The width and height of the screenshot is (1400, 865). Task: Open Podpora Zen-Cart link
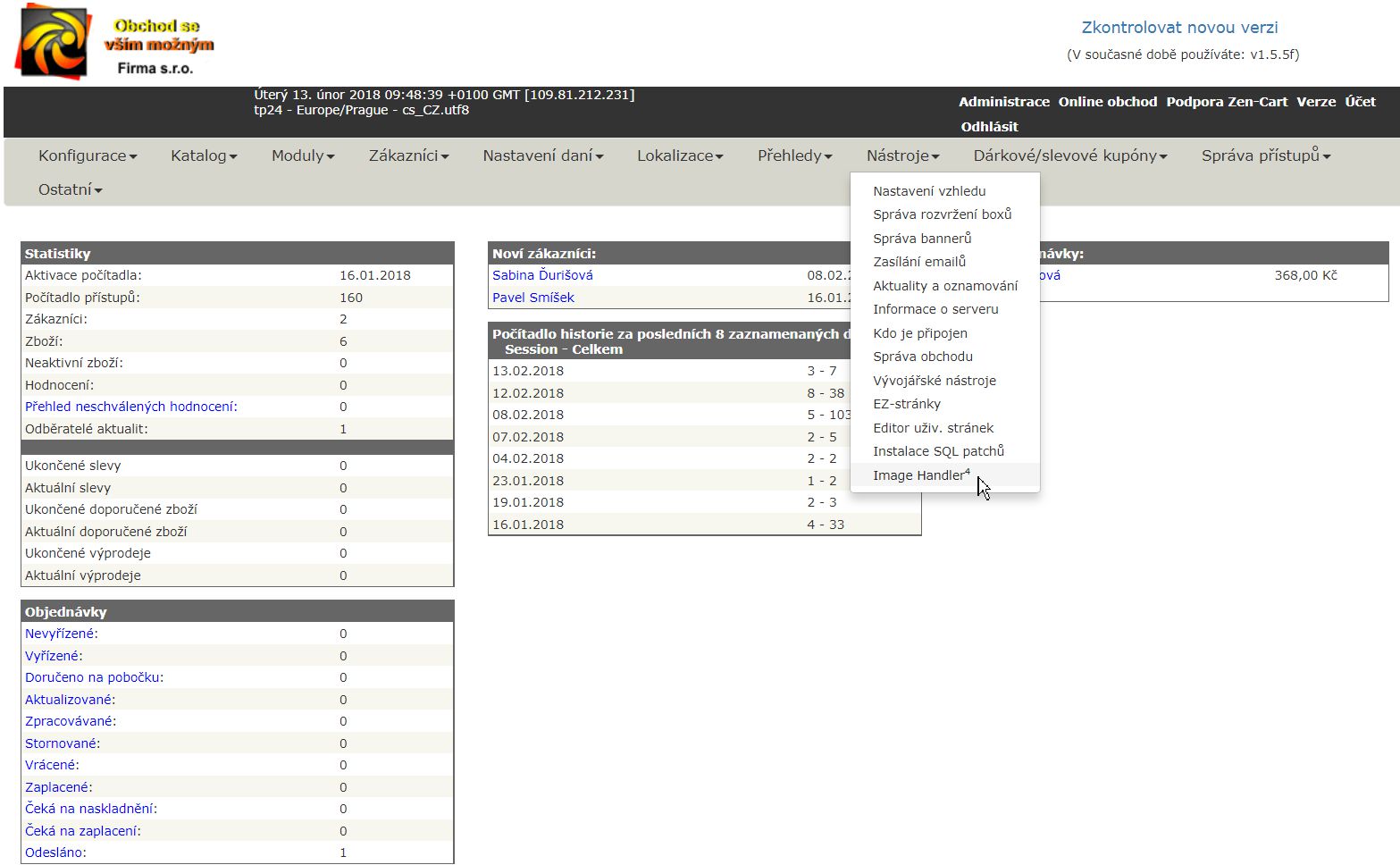[x=1226, y=102]
